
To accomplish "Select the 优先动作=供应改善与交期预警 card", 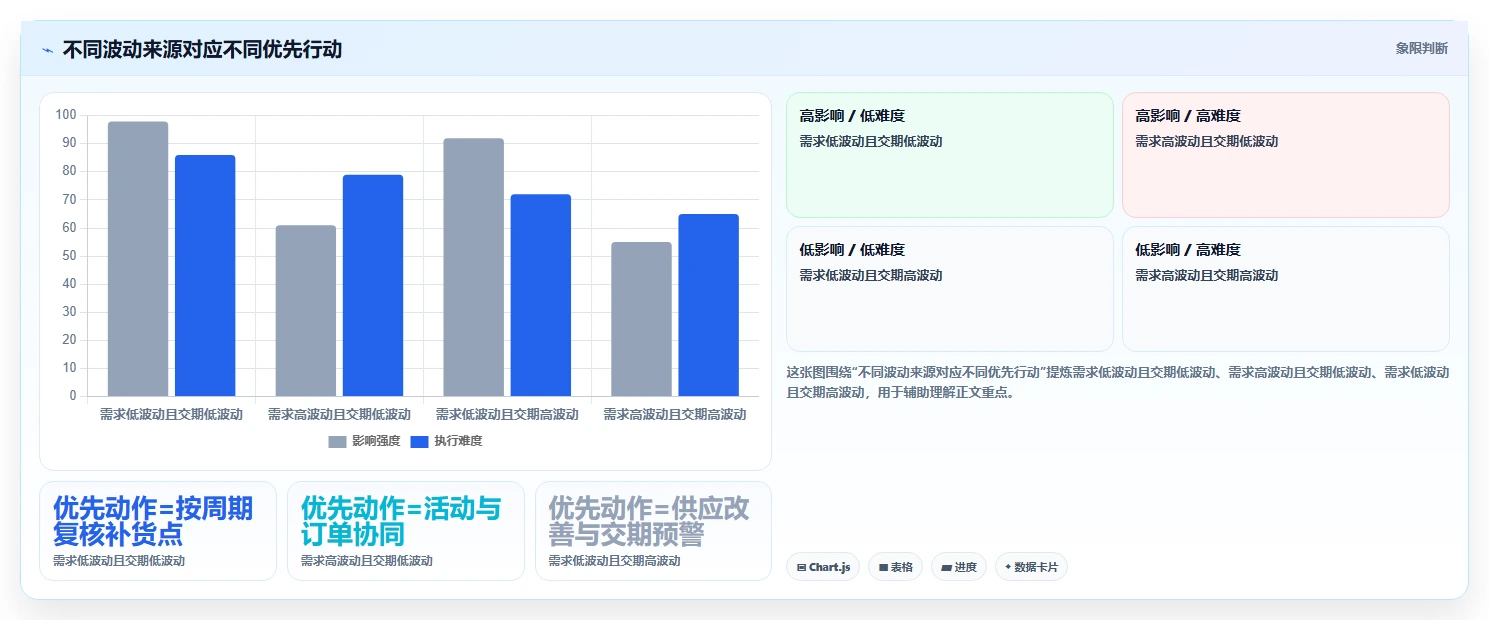I will click(654, 531).
